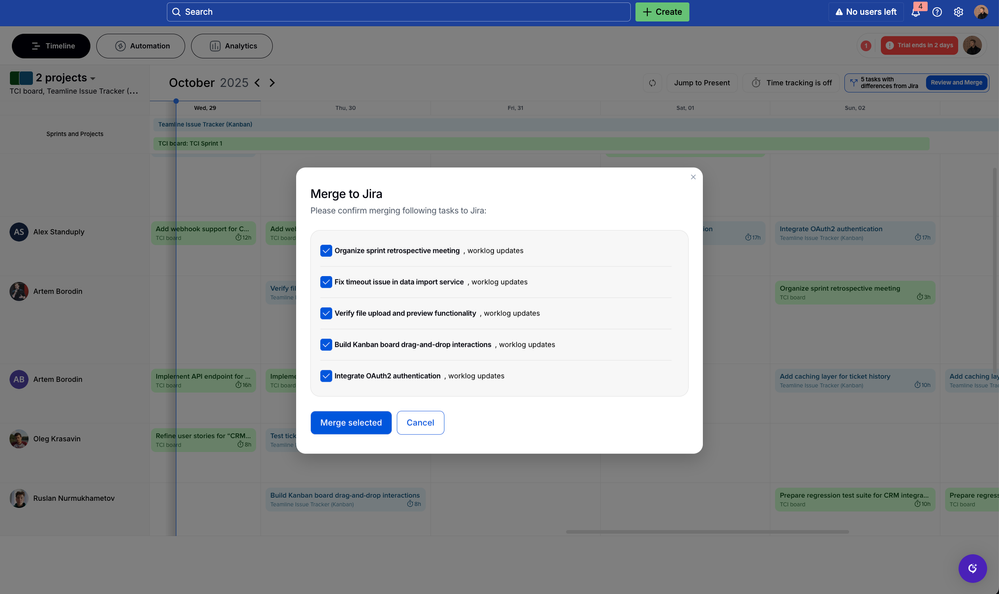Image resolution: width=999 pixels, height=594 pixels.
Task: Switch to Analytics tab
Action: point(232,46)
